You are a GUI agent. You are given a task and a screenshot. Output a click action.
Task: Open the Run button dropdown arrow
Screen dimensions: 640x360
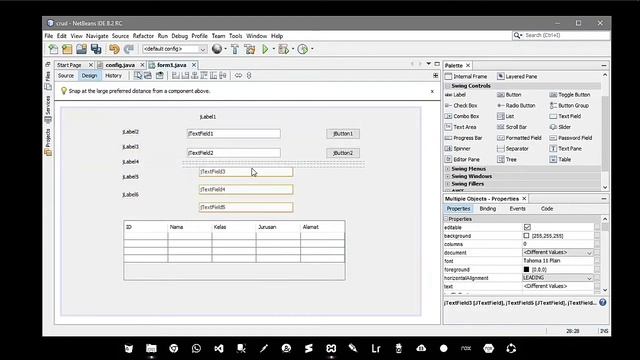click(273, 49)
